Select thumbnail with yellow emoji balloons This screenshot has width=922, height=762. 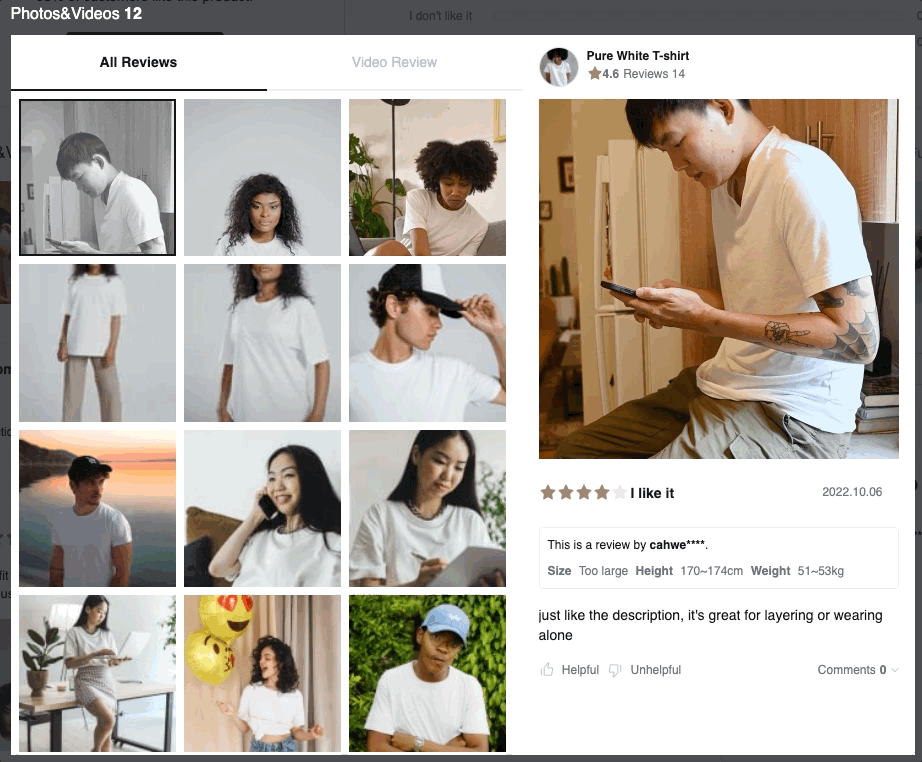[x=262, y=673]
